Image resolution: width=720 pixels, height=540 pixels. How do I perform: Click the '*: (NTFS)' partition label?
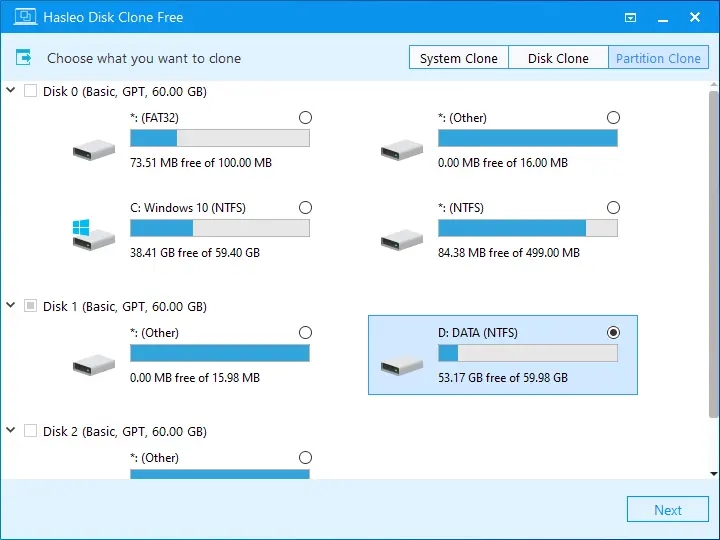[x=461, y=208]
